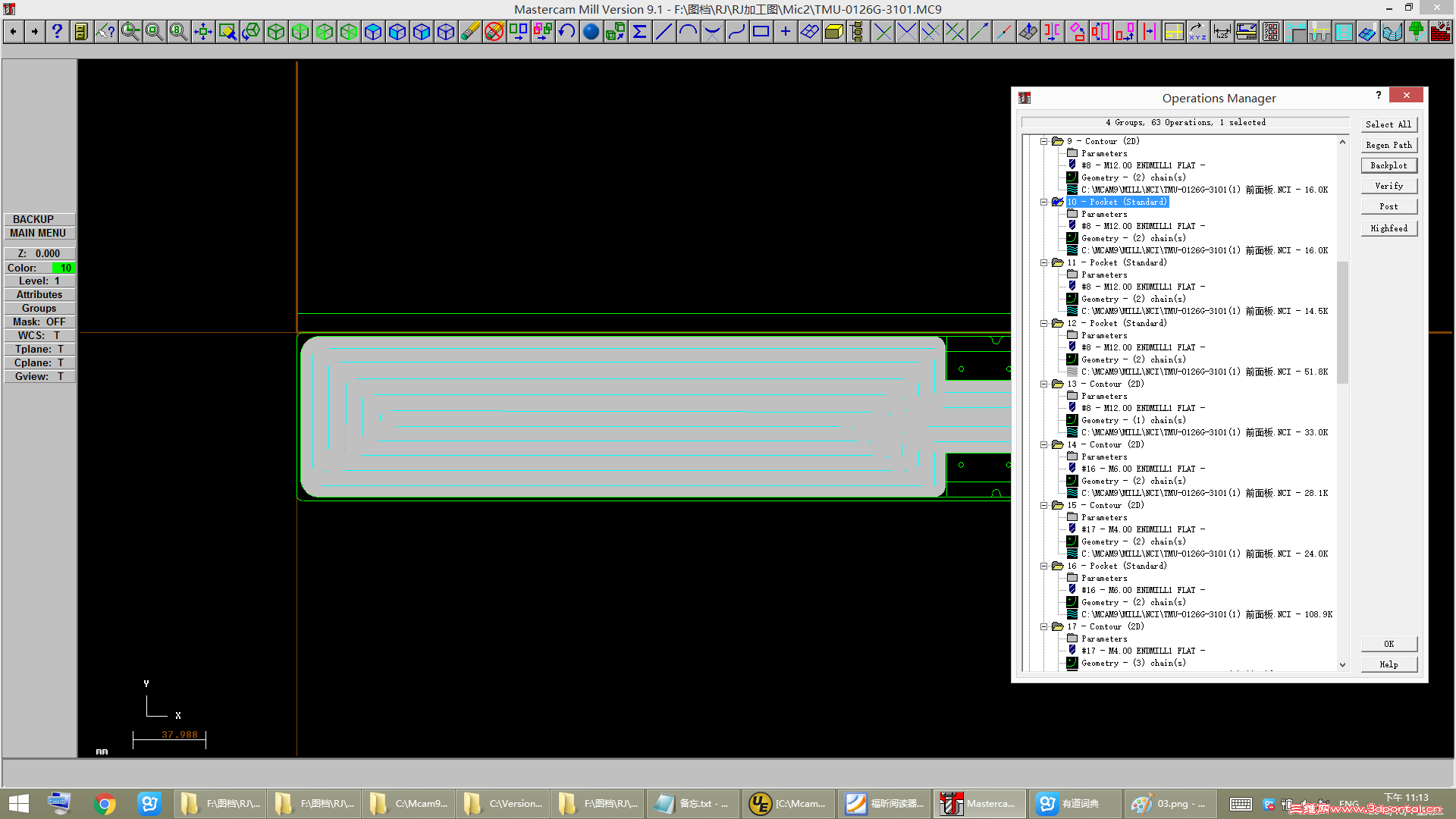Click the Select All button
The width and height of the screenshot is (1456, 819).
coord(1388,123)
